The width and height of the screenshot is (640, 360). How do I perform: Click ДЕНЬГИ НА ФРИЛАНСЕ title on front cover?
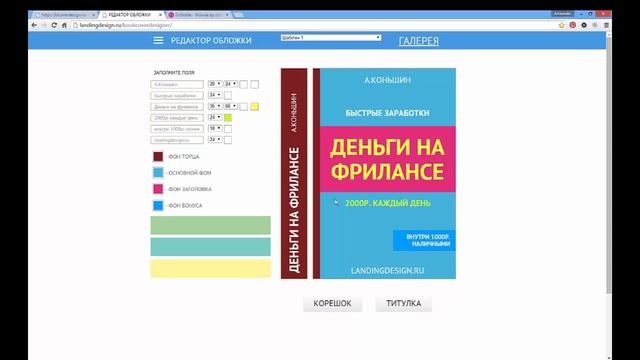point(387,159)
